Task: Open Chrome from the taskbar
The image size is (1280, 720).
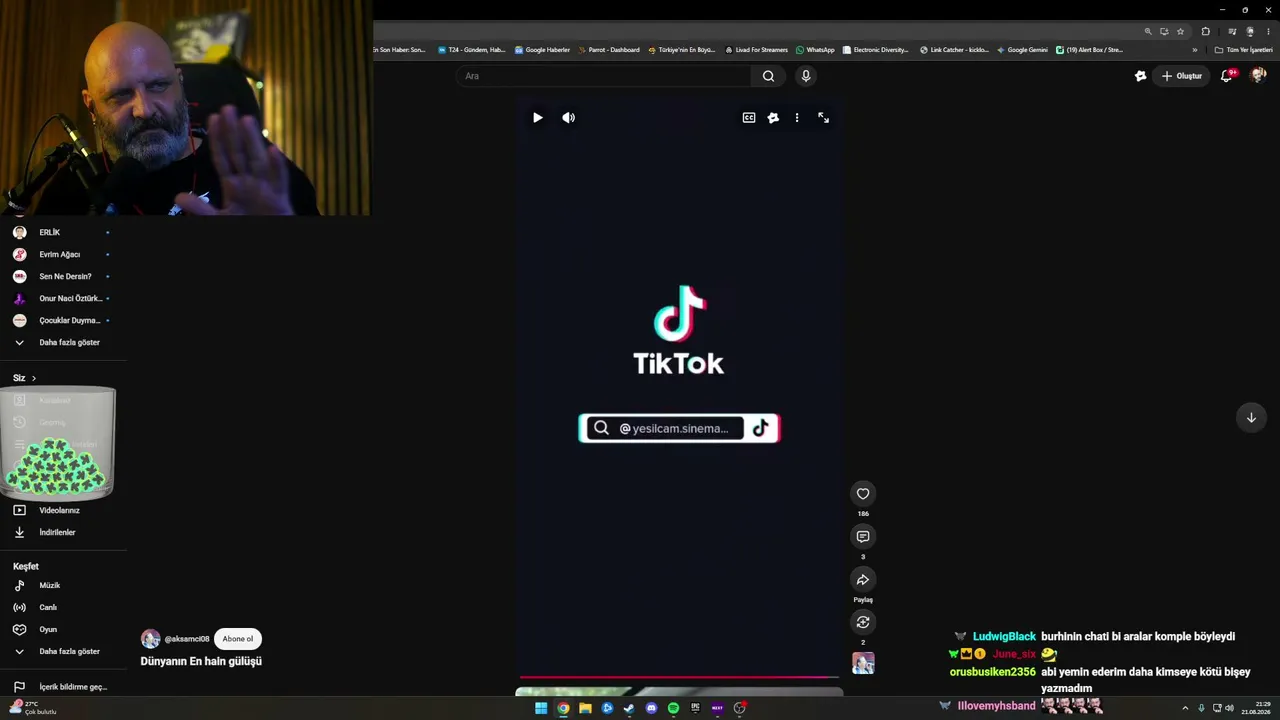Action: click(x=563, y=708)
